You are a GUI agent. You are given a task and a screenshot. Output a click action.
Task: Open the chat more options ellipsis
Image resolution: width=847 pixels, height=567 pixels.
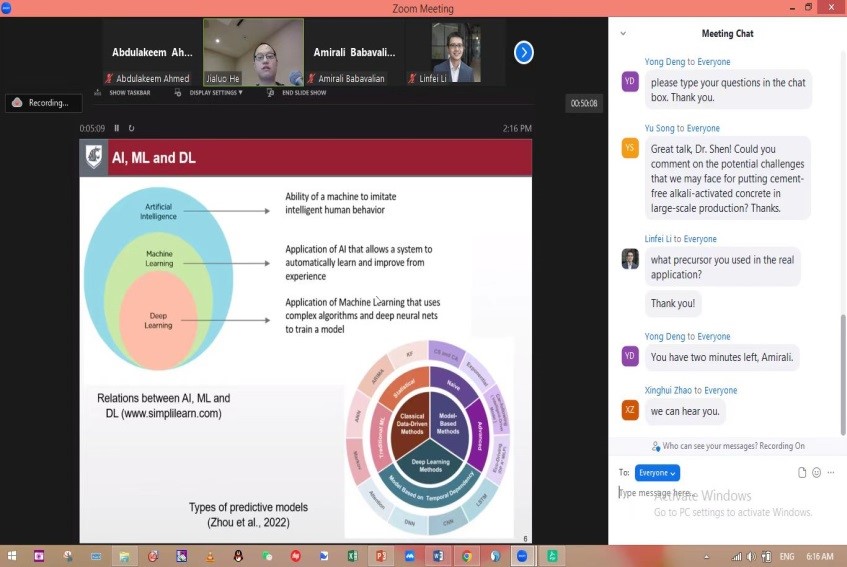pyautogui.click(x=832, y=472)
